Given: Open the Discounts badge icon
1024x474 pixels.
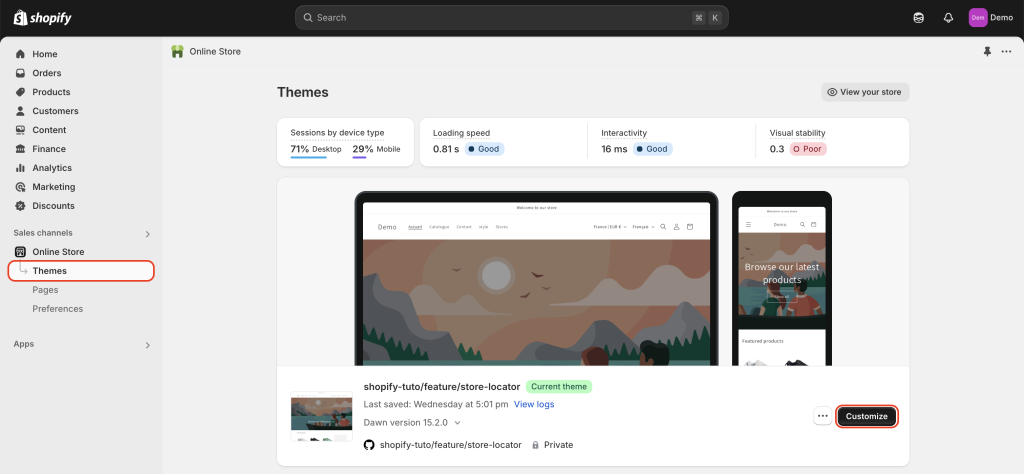Looking at the screenshot, I should 20,206.
